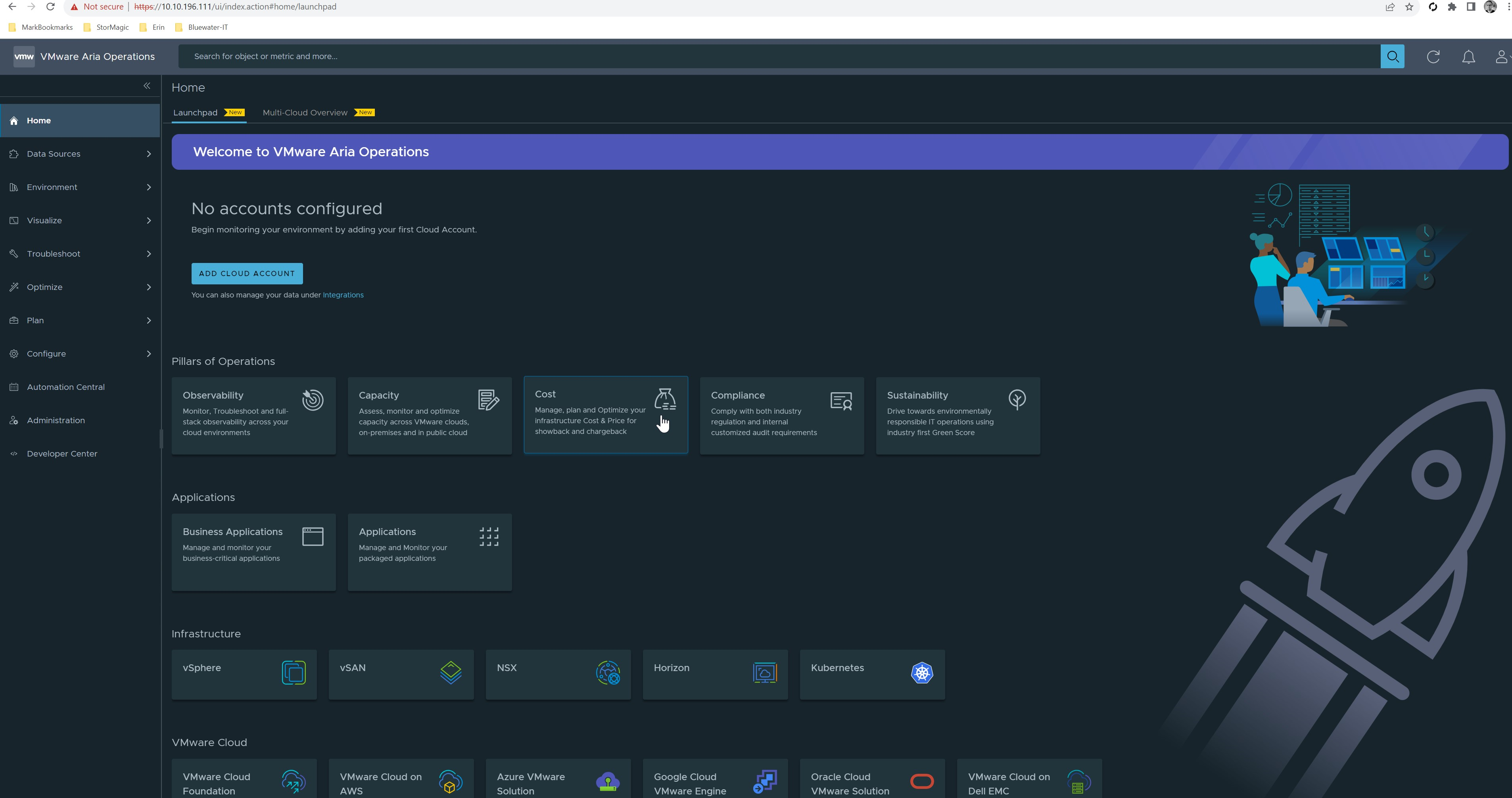Viewport: 1512px width, 798px height.
Task: Click the Observability radar icon
Action: tap(313, 400)
